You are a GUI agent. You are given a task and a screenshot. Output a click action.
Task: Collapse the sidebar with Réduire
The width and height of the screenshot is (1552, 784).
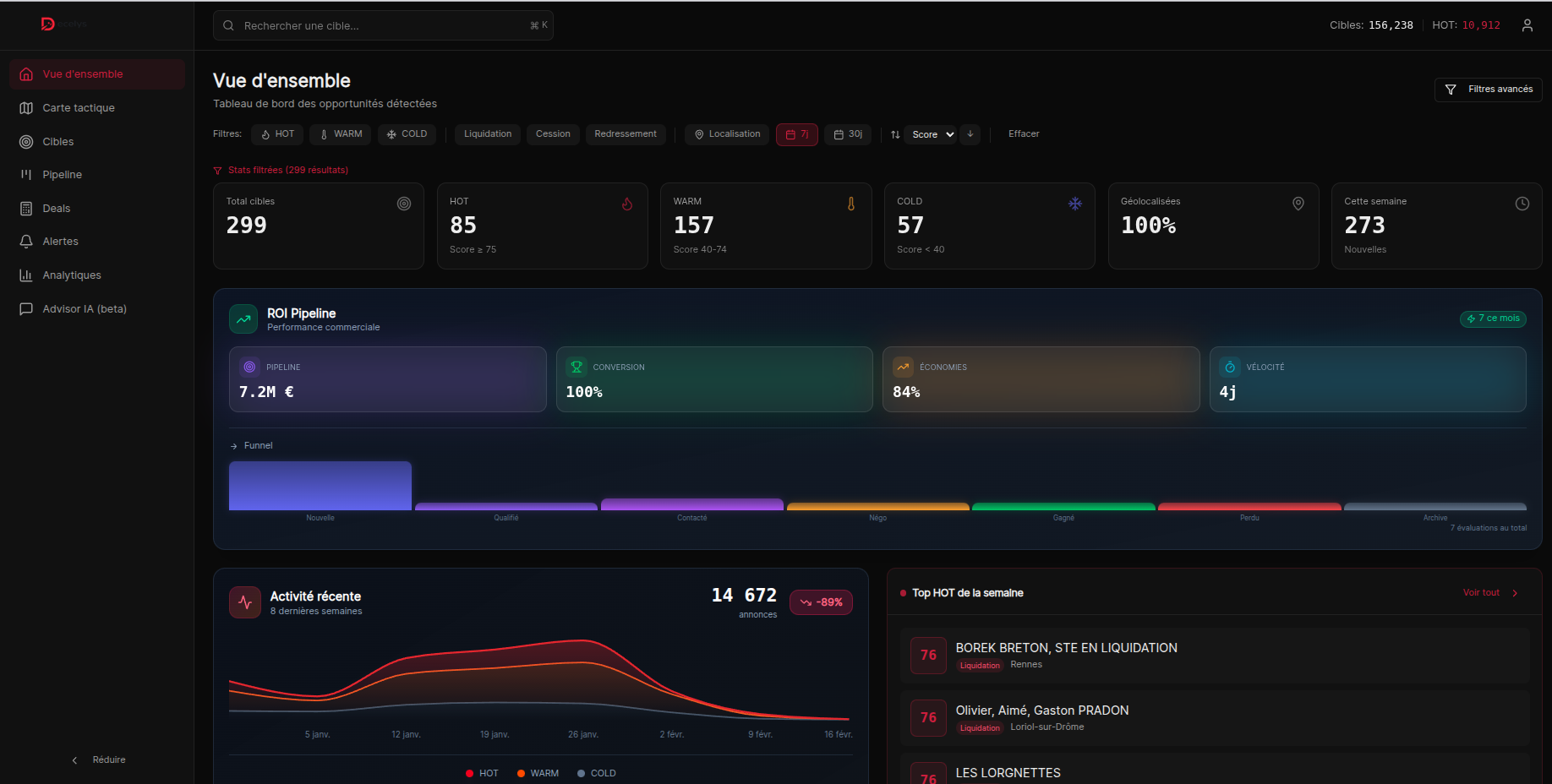tap(100, 759)
